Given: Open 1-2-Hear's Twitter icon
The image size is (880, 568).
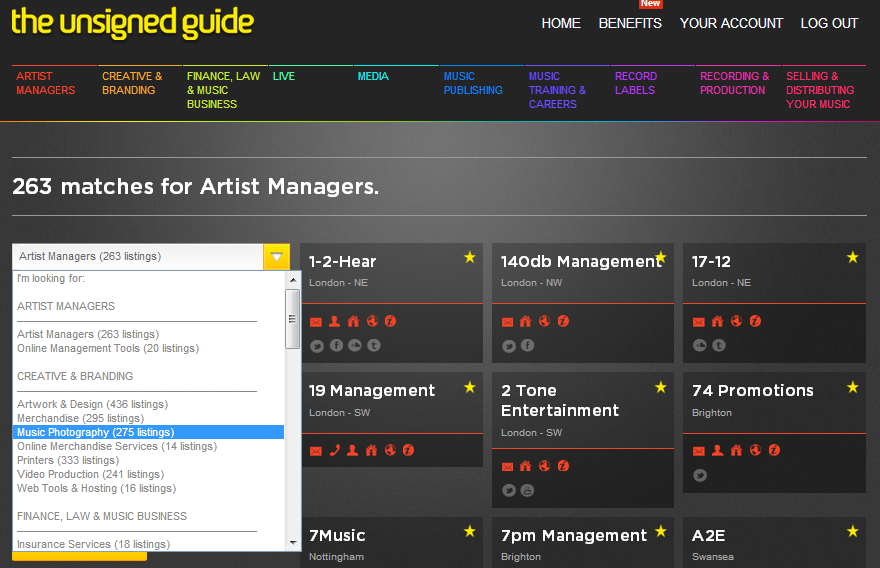Looking at the screenshot, I should [x=317, y=346].
